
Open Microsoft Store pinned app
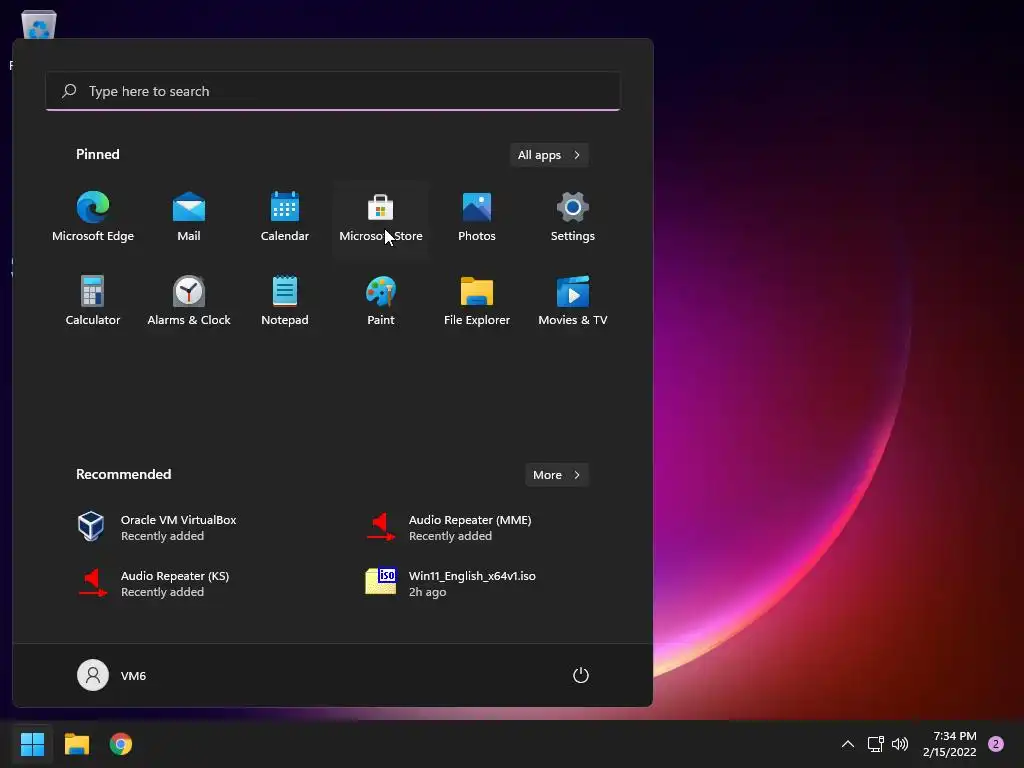pyautogui.click(x=381, y=218)
